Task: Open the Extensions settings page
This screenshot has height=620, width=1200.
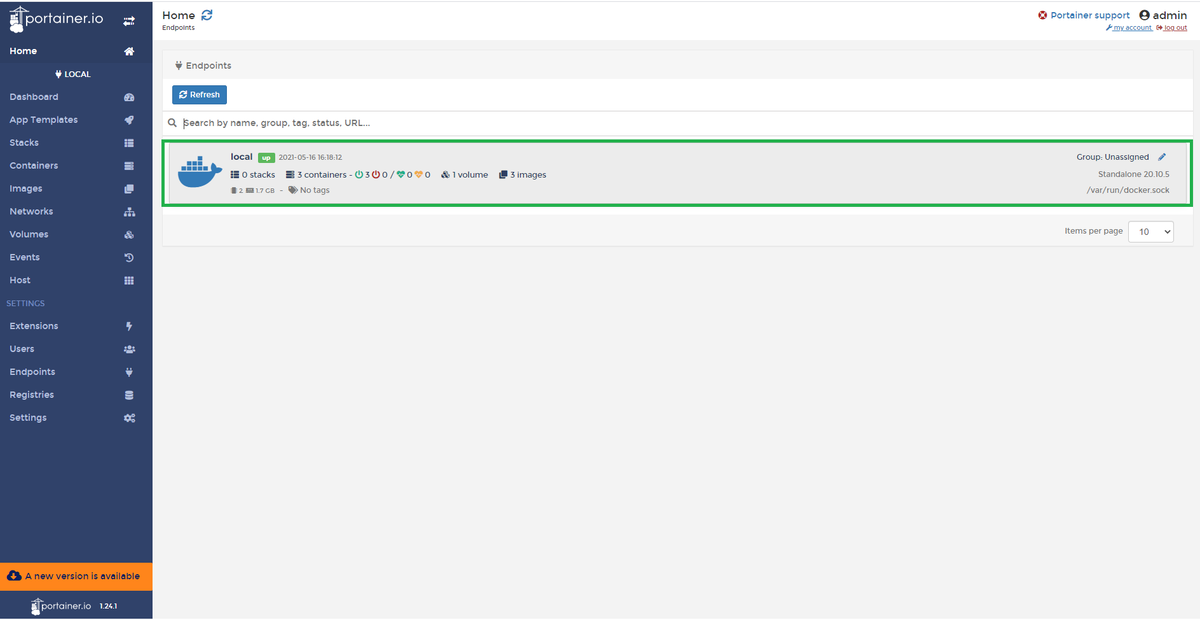Action: [76, 327]
